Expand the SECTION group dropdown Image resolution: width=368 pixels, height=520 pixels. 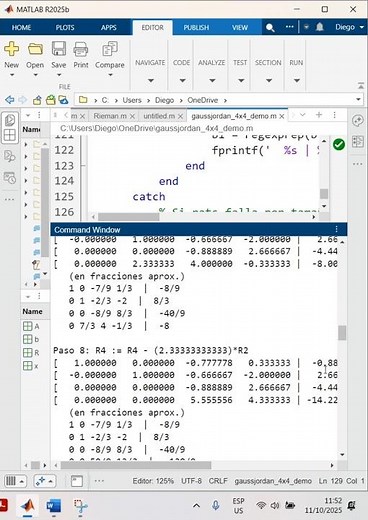(x=269, y=80)
